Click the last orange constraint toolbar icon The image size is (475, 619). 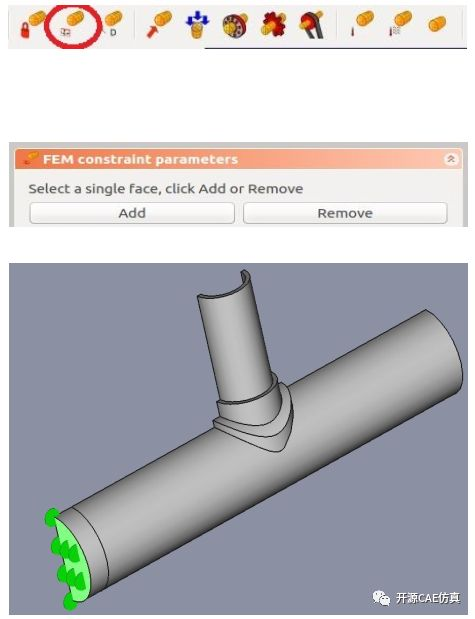pos(437,24)
